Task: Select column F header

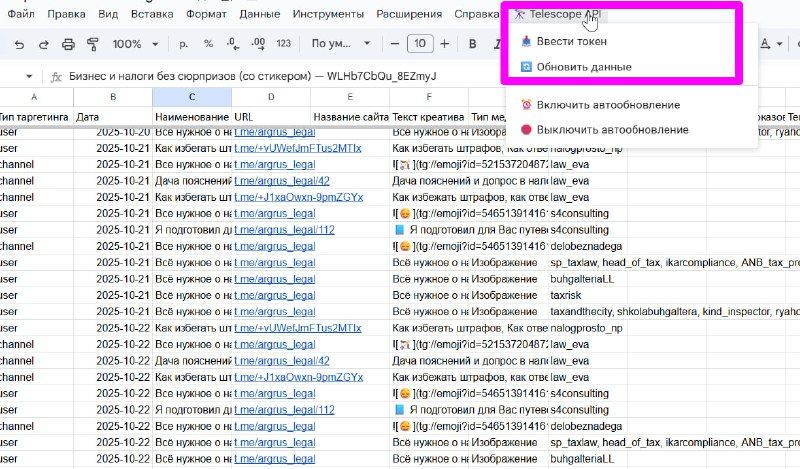Action: [429, 96]
